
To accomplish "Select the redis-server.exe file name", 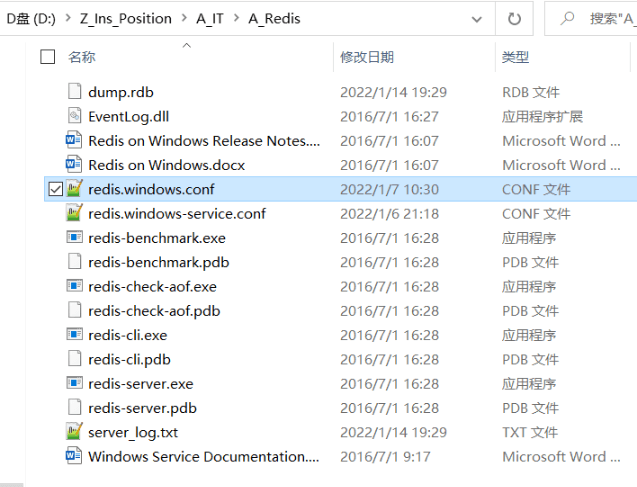I will tap(141, 384).
